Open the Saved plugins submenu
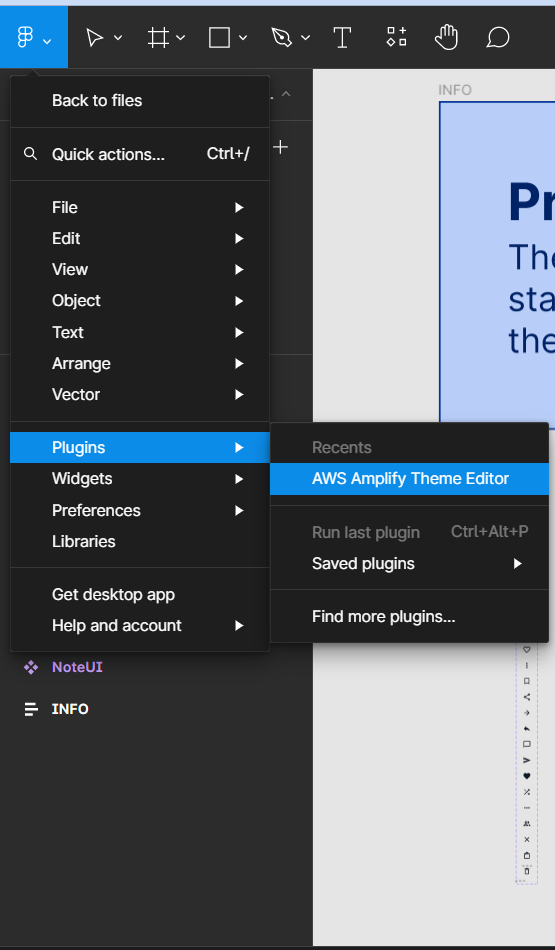The image size is (555, 950). point(410,563)
